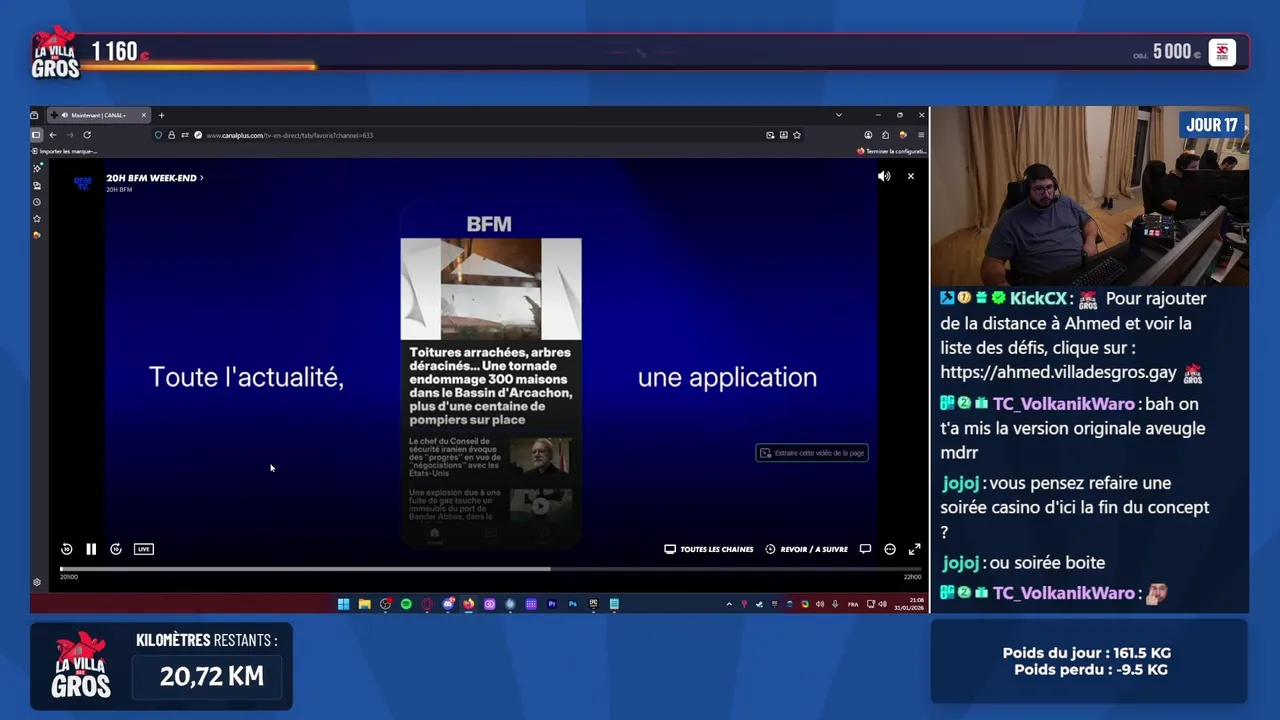Open the tray volume flyout
Viewport: 1280px width, 720px height.
882,604
